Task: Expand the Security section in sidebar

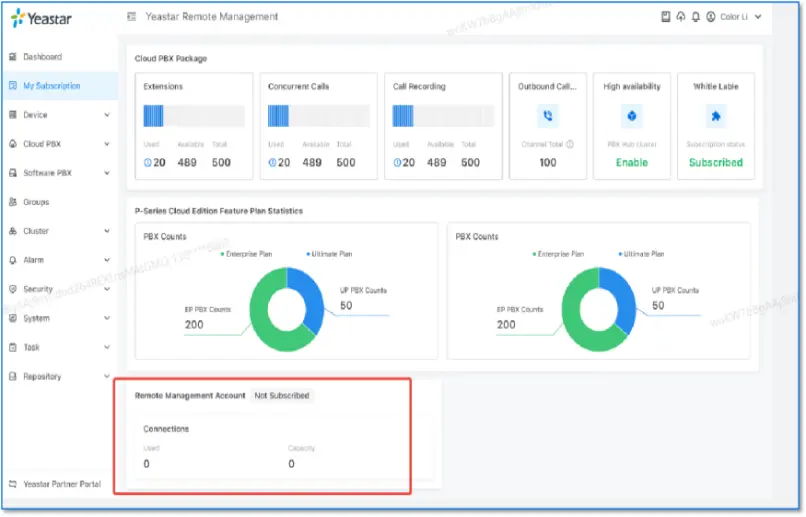Action: point(58,289)
